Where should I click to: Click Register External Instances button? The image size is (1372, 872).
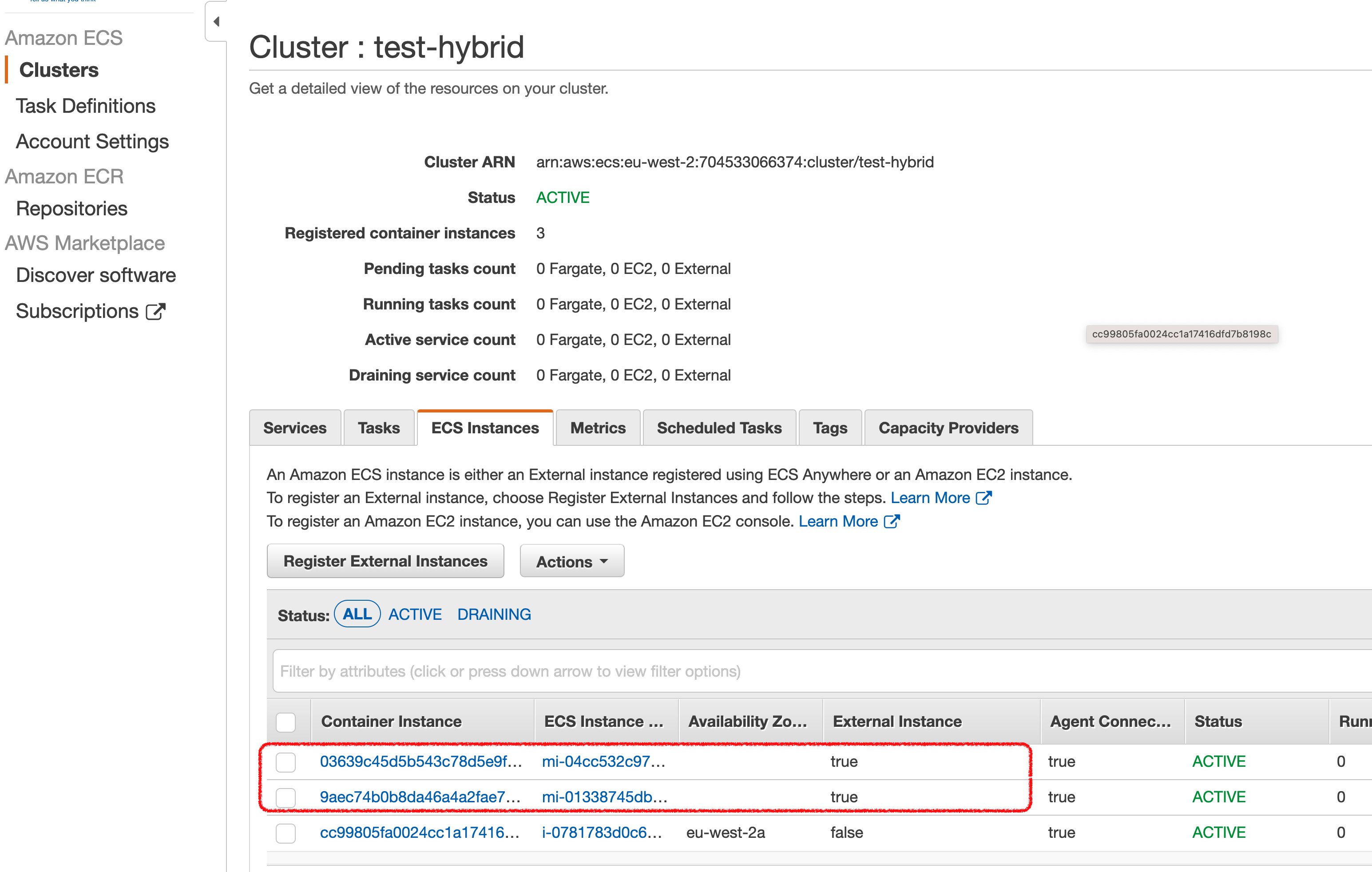pos(385,562)
